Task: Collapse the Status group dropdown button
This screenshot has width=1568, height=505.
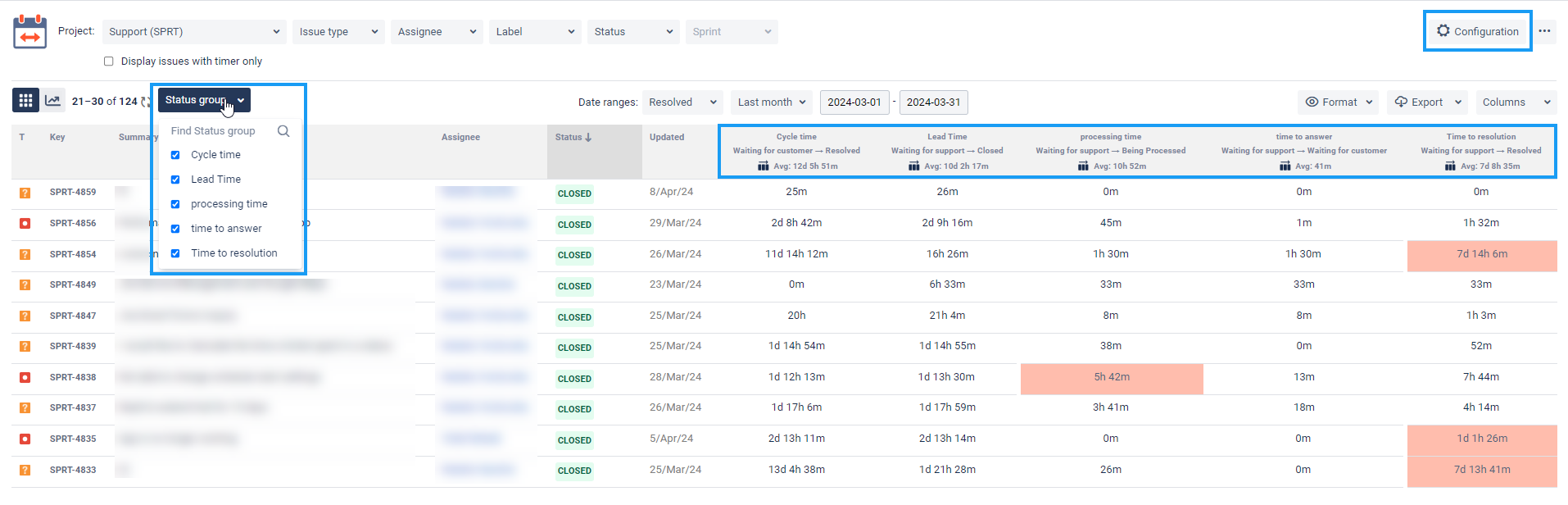Action: 204,100
